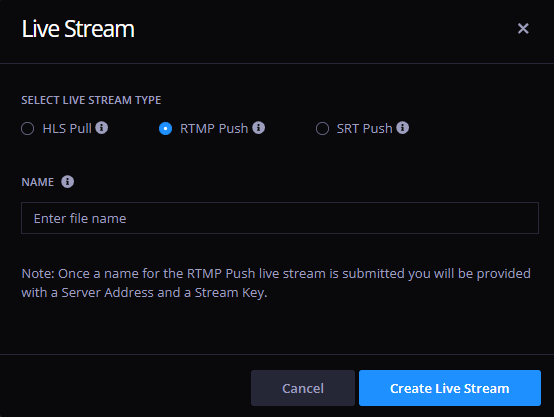Select the HLS Pull radio button
The height and width of the screenshot is (417, 554).
(28, 128)
